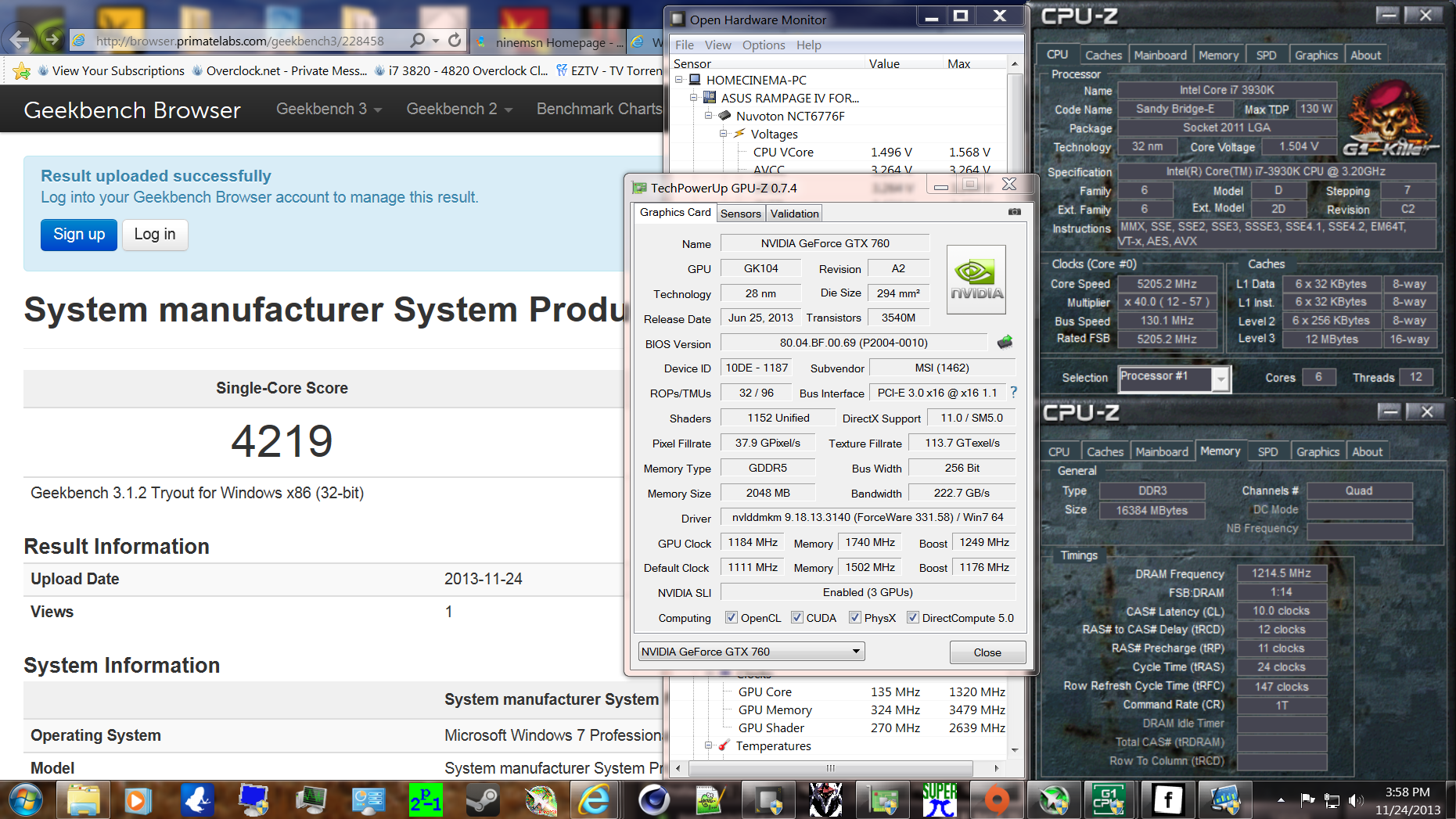Screen dimensions: 1456x819
Task: Click the Open Hardware Monitor scroll-down arrow
Action: pos(1015,751)
